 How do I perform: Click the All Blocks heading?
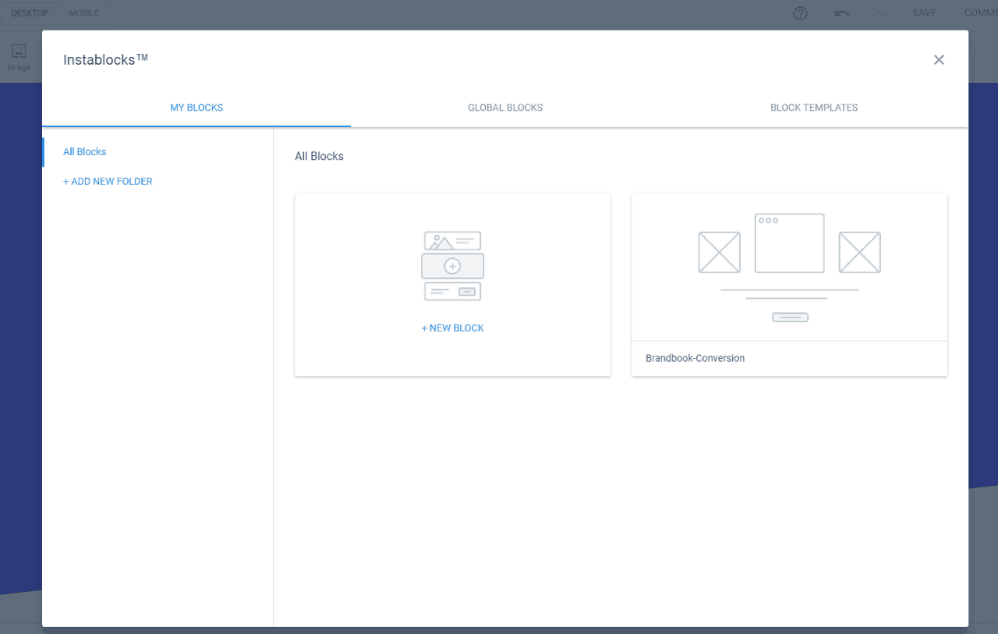pyautogui.click(x=319, y=156)
